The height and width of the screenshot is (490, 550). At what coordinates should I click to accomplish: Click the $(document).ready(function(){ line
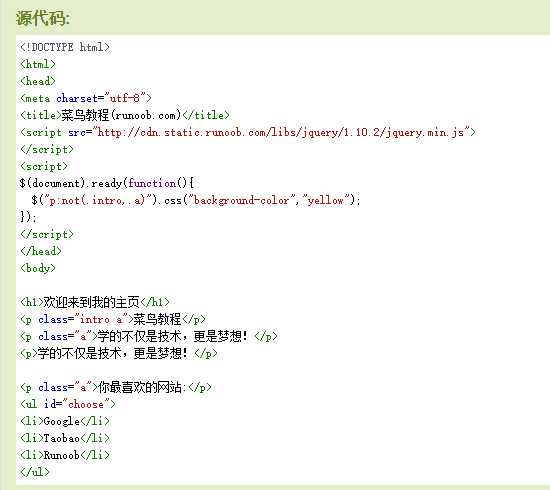pyautogui.click(x=107, y=183)
